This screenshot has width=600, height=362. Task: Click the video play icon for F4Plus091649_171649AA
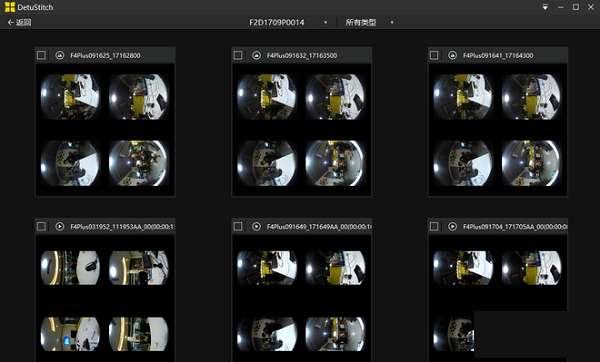pos(256,227)
